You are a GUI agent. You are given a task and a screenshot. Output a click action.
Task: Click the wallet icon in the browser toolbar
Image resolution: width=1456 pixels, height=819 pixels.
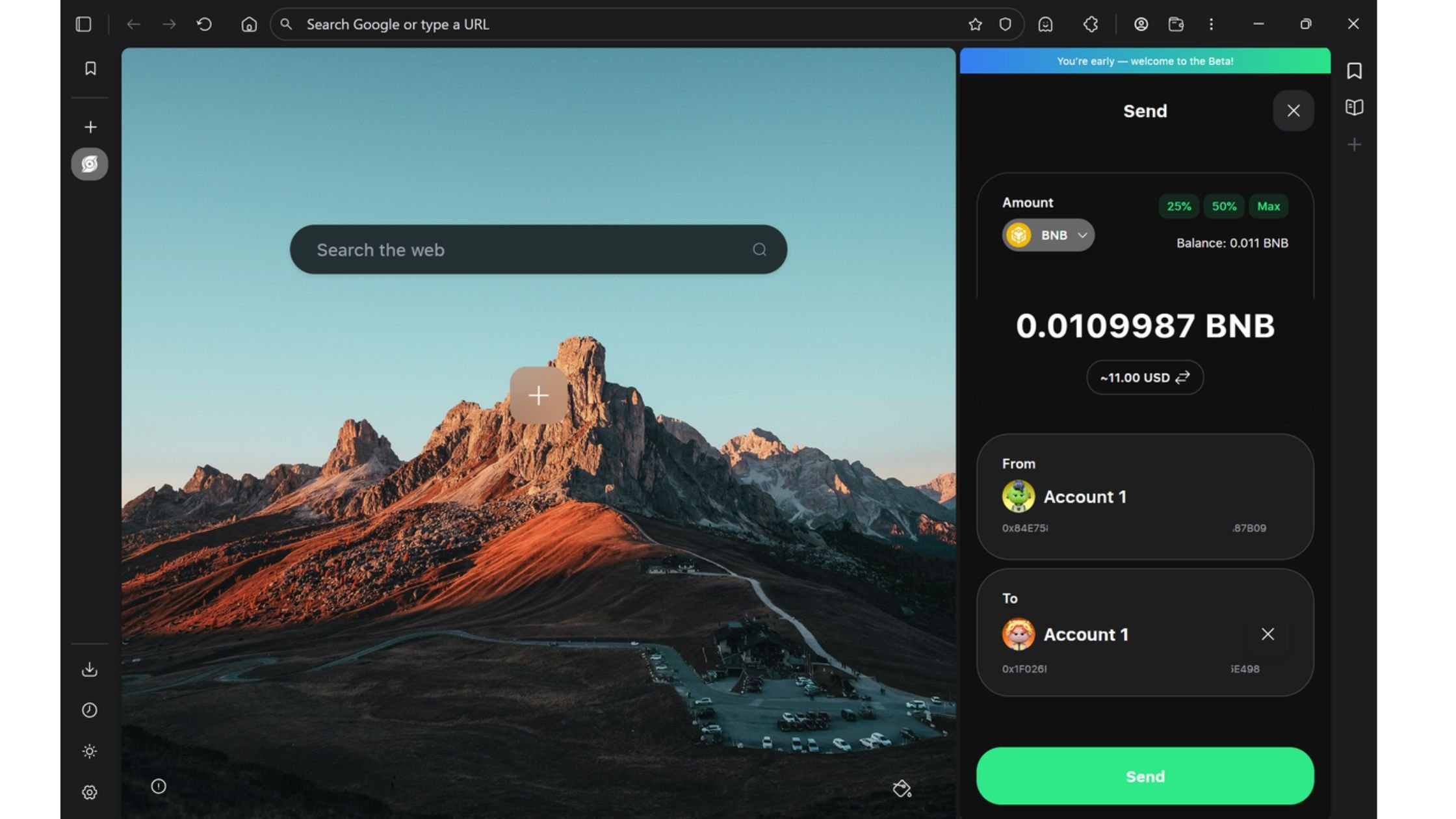pos(1175,24)
